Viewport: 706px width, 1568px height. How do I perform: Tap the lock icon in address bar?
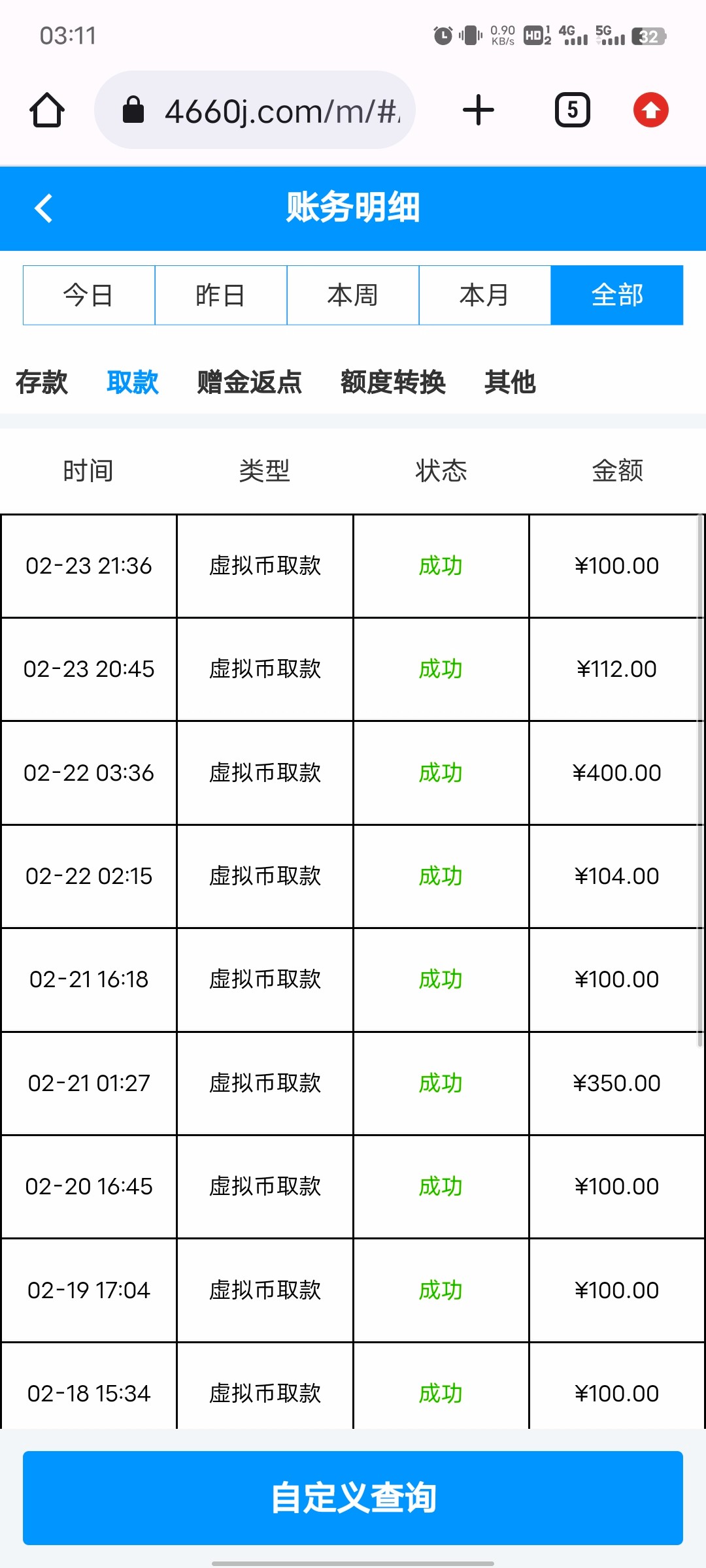[133, 110]
